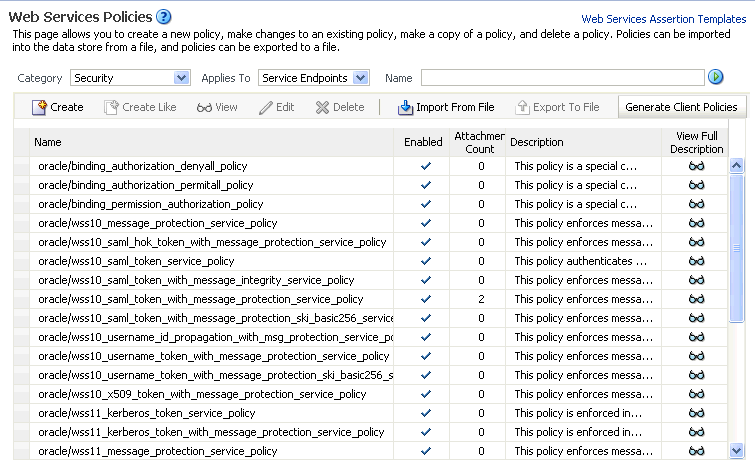
Task: View full description for wss11_kerberos_token_service_policy
Action: 696,413
